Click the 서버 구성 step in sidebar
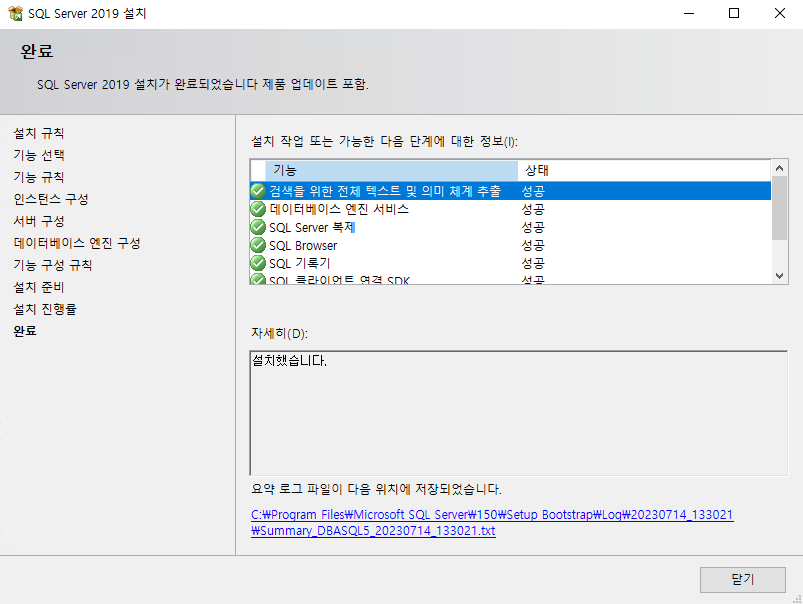Screen dimensions: 803x604 (39, 221)
